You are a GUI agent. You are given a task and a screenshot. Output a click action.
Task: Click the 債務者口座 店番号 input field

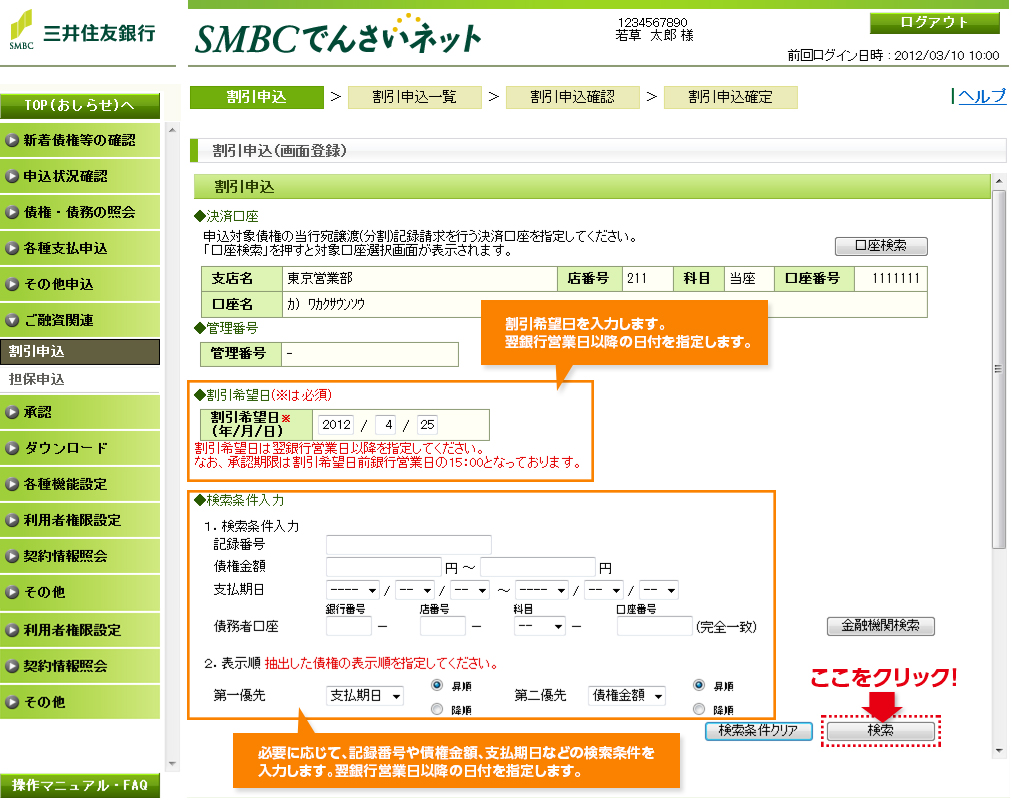tap(443, 626)
